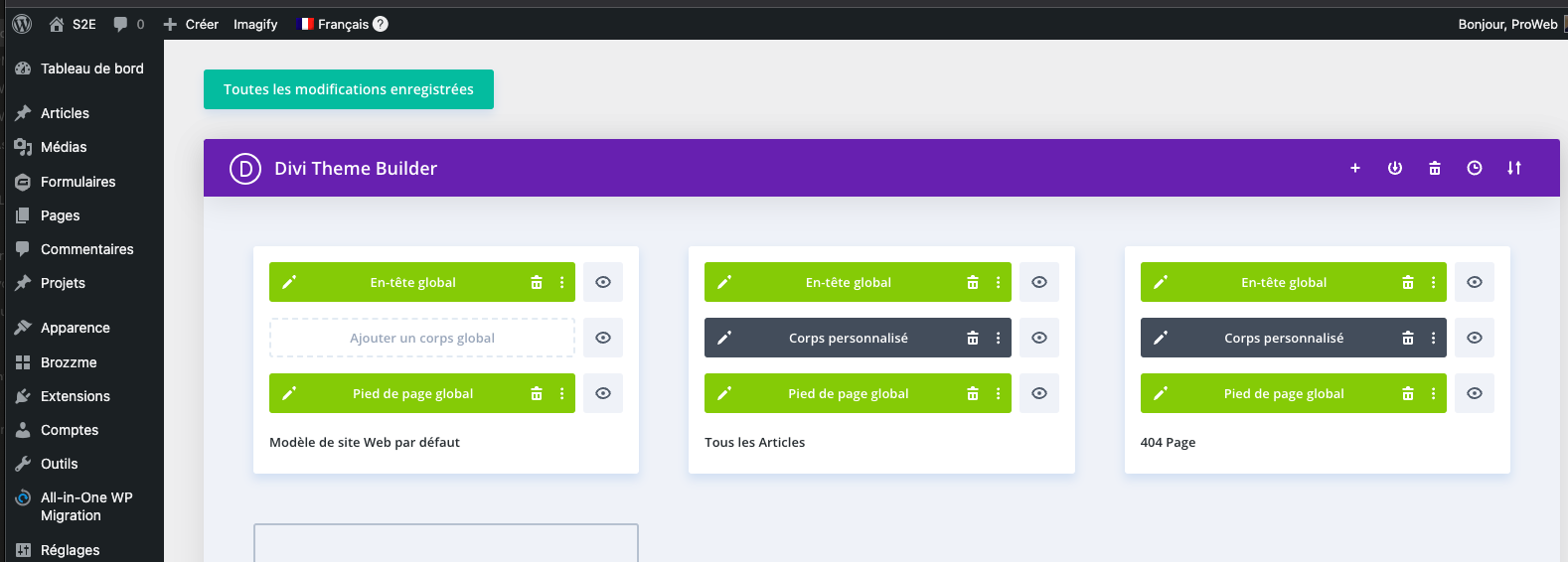1568x562 pixels.
Task: Open En-tête global options, Tous les Articles
Action: 998,282
